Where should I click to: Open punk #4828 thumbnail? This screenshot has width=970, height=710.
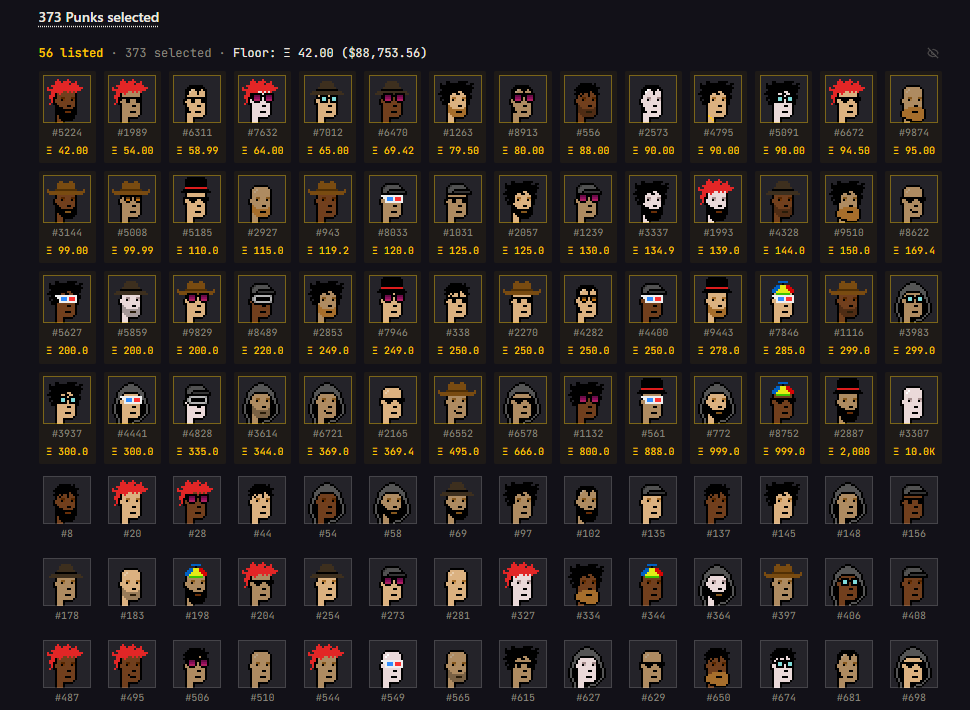point(197,400)
